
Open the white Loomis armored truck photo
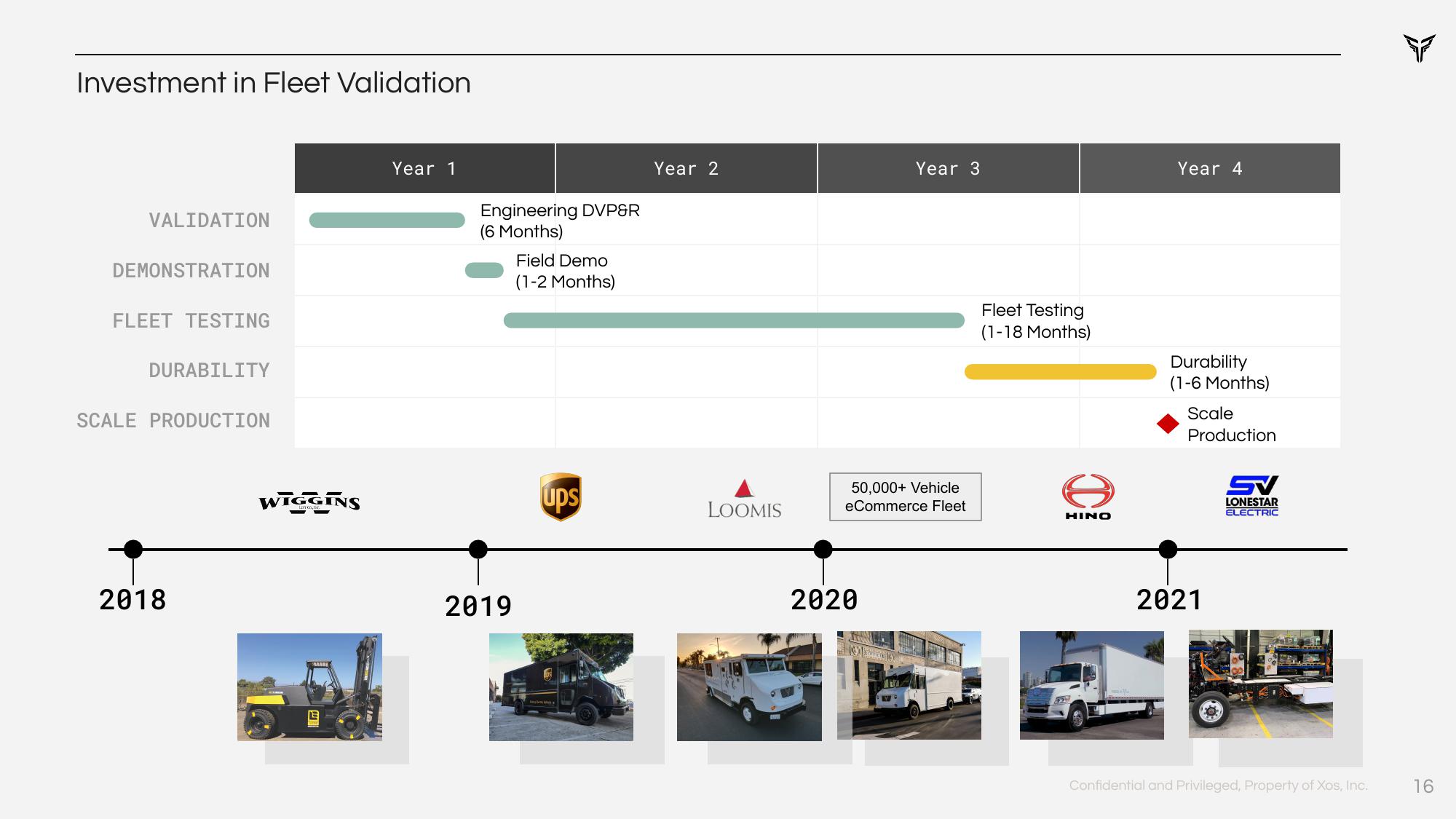coord(749,687)
